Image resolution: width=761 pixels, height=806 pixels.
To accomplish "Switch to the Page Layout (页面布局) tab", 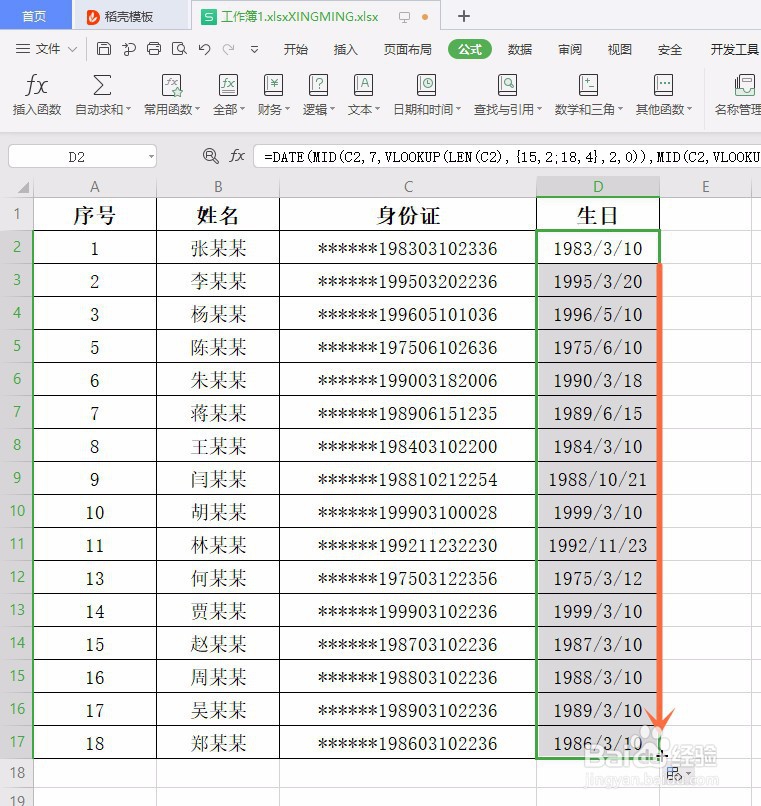I will click(x=408, y=49).
